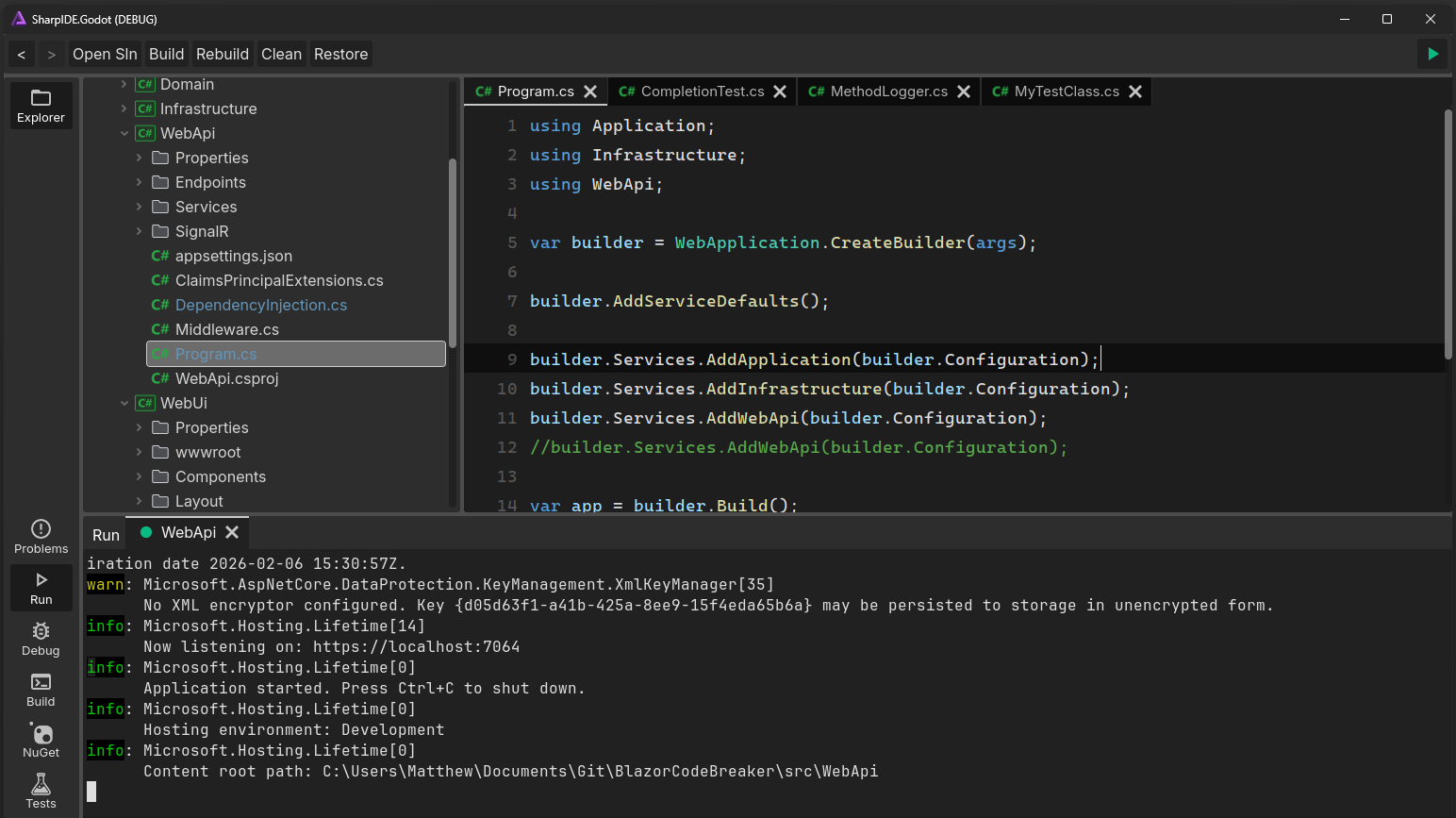Close the MethodLogger.cs tab
This screenshot has height=818, width=1456.
(x=964, y=92)
